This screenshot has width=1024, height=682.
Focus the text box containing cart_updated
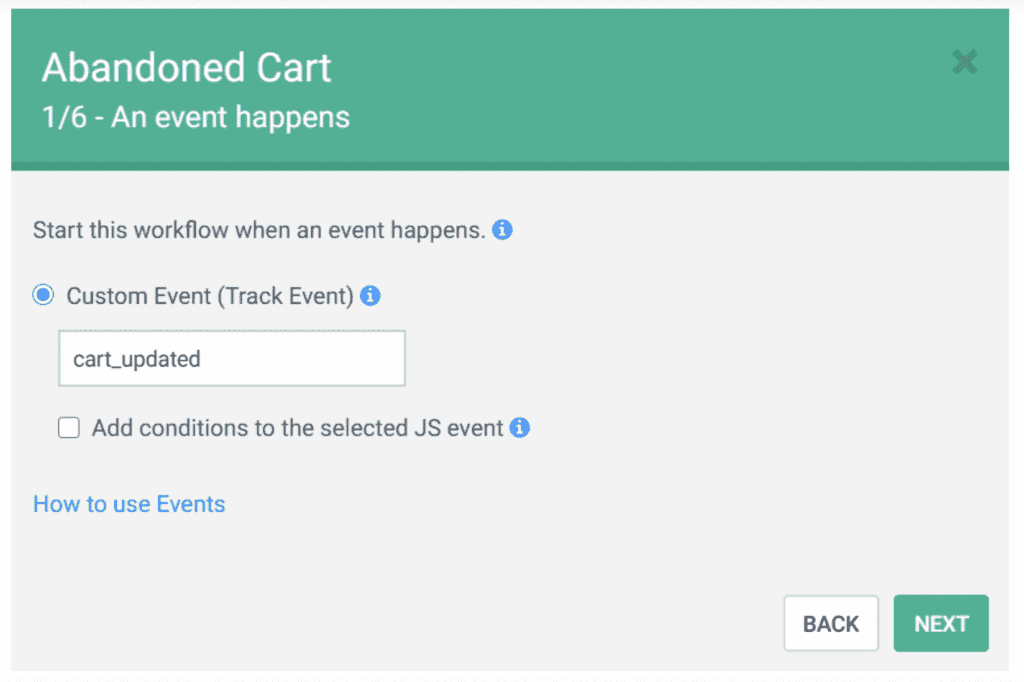pyautogui.click(x=232, y=359)
